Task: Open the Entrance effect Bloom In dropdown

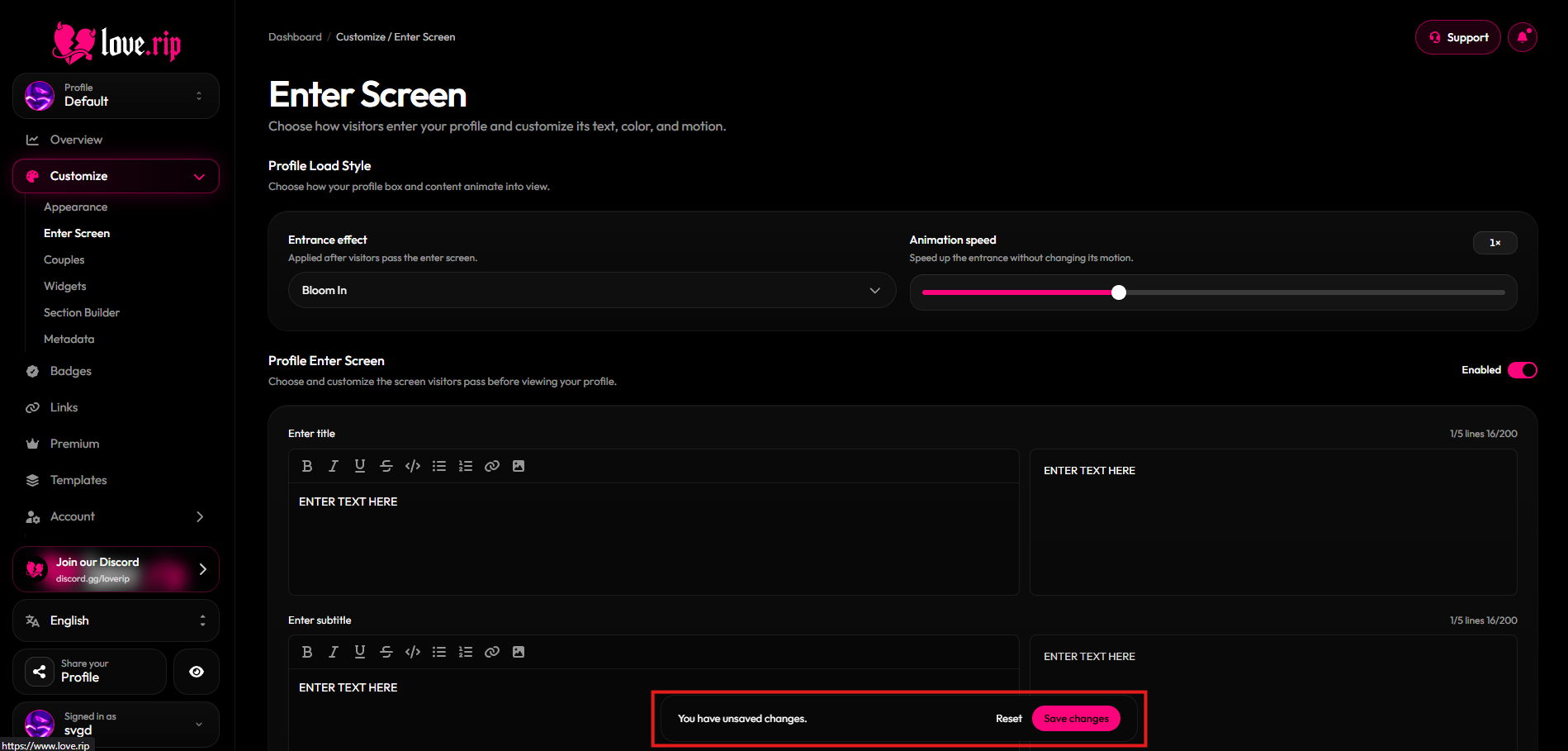Action: pos(592,290)
